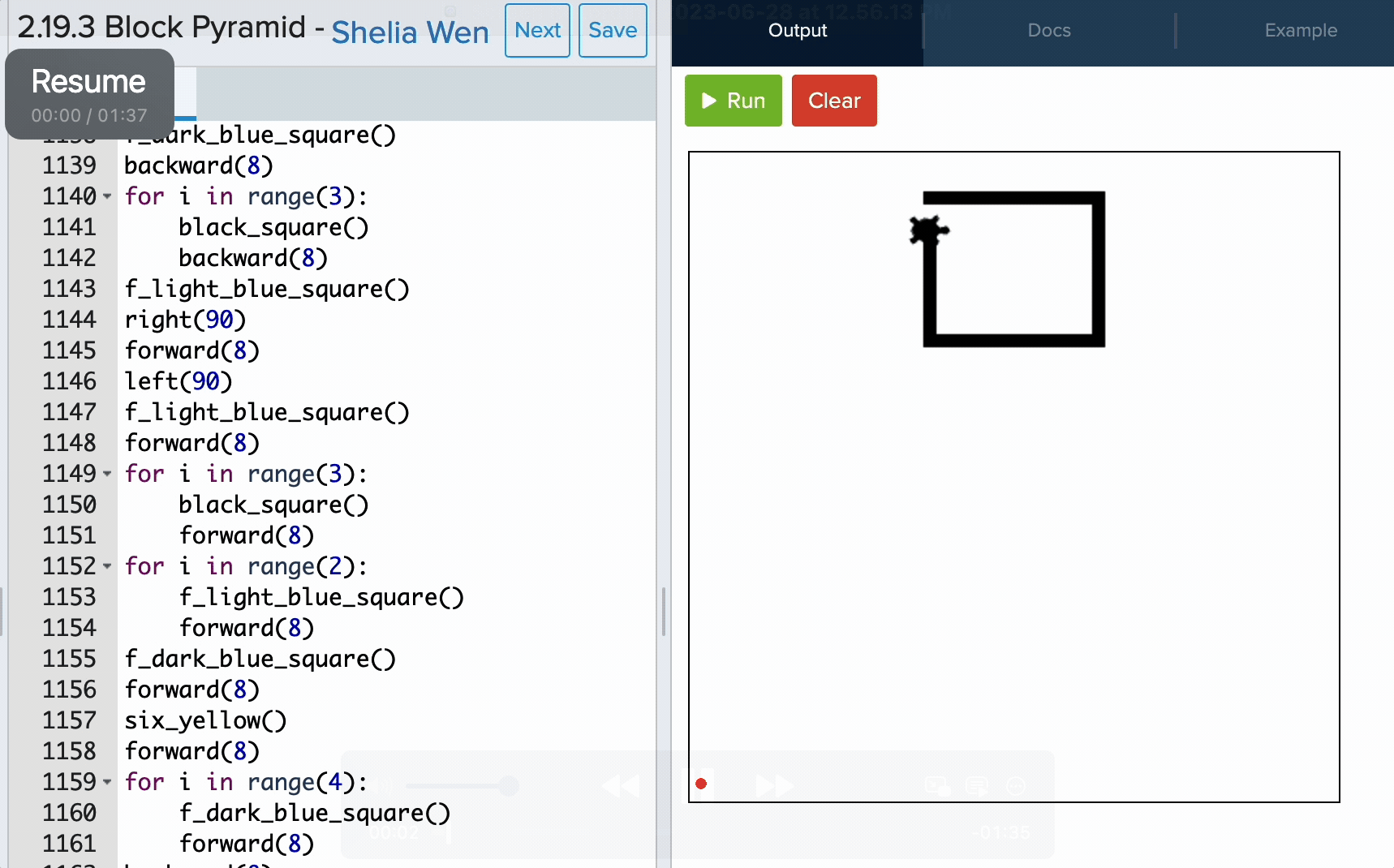Click black_square() on line 1141

coord(273,227)
